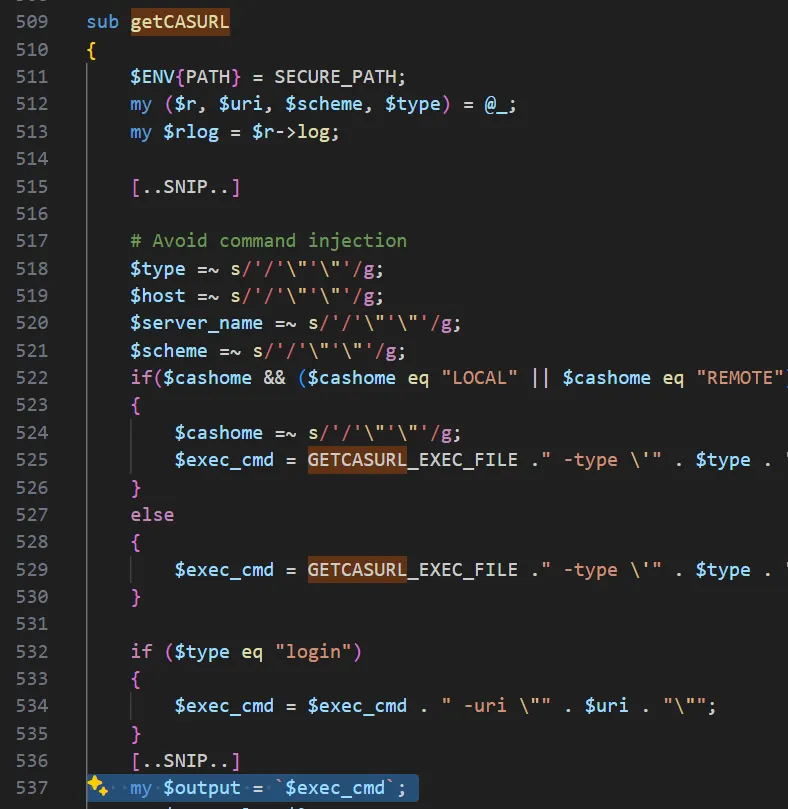Click the second [..SNIP..] marker on line 536
This screenshot has height=809, width=788.
185,760
